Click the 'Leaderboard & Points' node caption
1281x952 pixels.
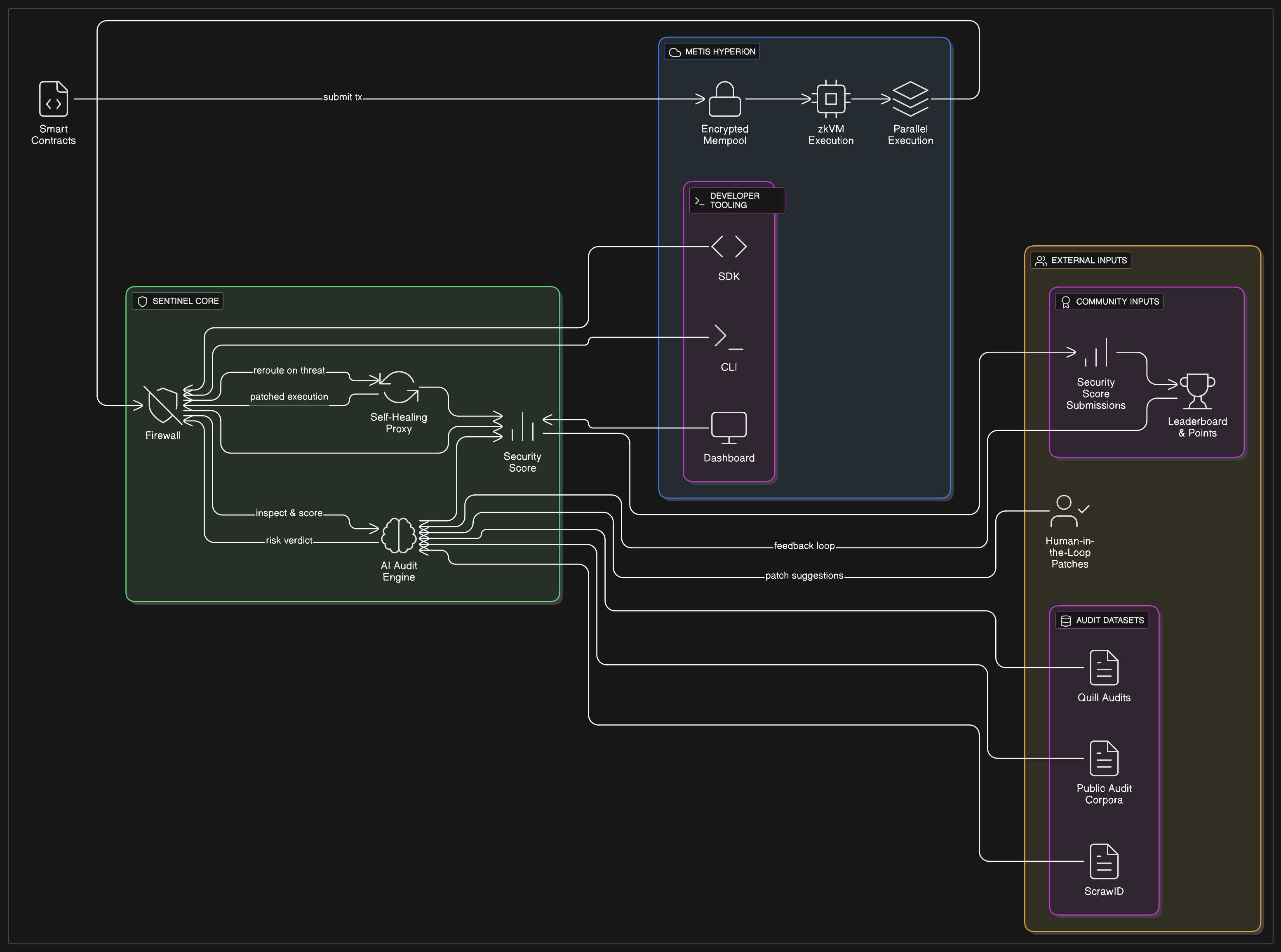1197,427
